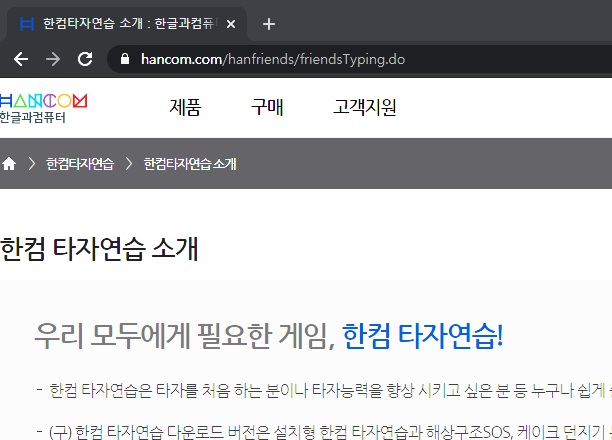The width and height of the screenshot is (612, 440).
Task: Select the 한컴타자연습 소개 browser tab
Action: pos(127,24)
